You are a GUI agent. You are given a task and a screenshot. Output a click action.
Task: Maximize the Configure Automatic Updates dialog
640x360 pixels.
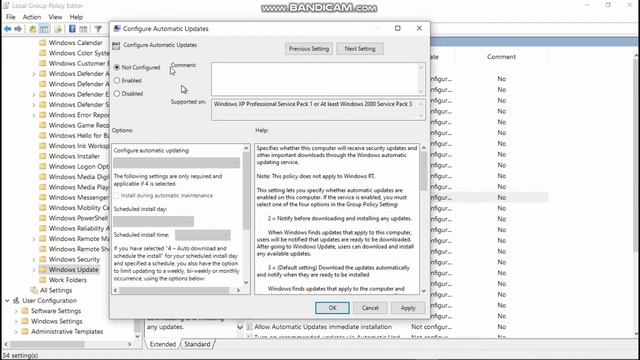click(398, 28)
